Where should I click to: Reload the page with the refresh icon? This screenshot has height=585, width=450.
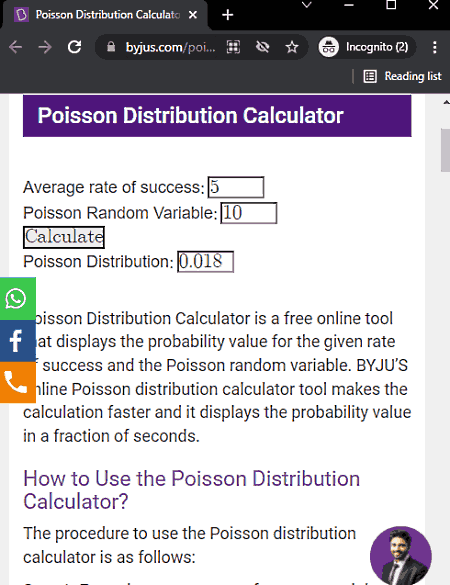point(75,47)
